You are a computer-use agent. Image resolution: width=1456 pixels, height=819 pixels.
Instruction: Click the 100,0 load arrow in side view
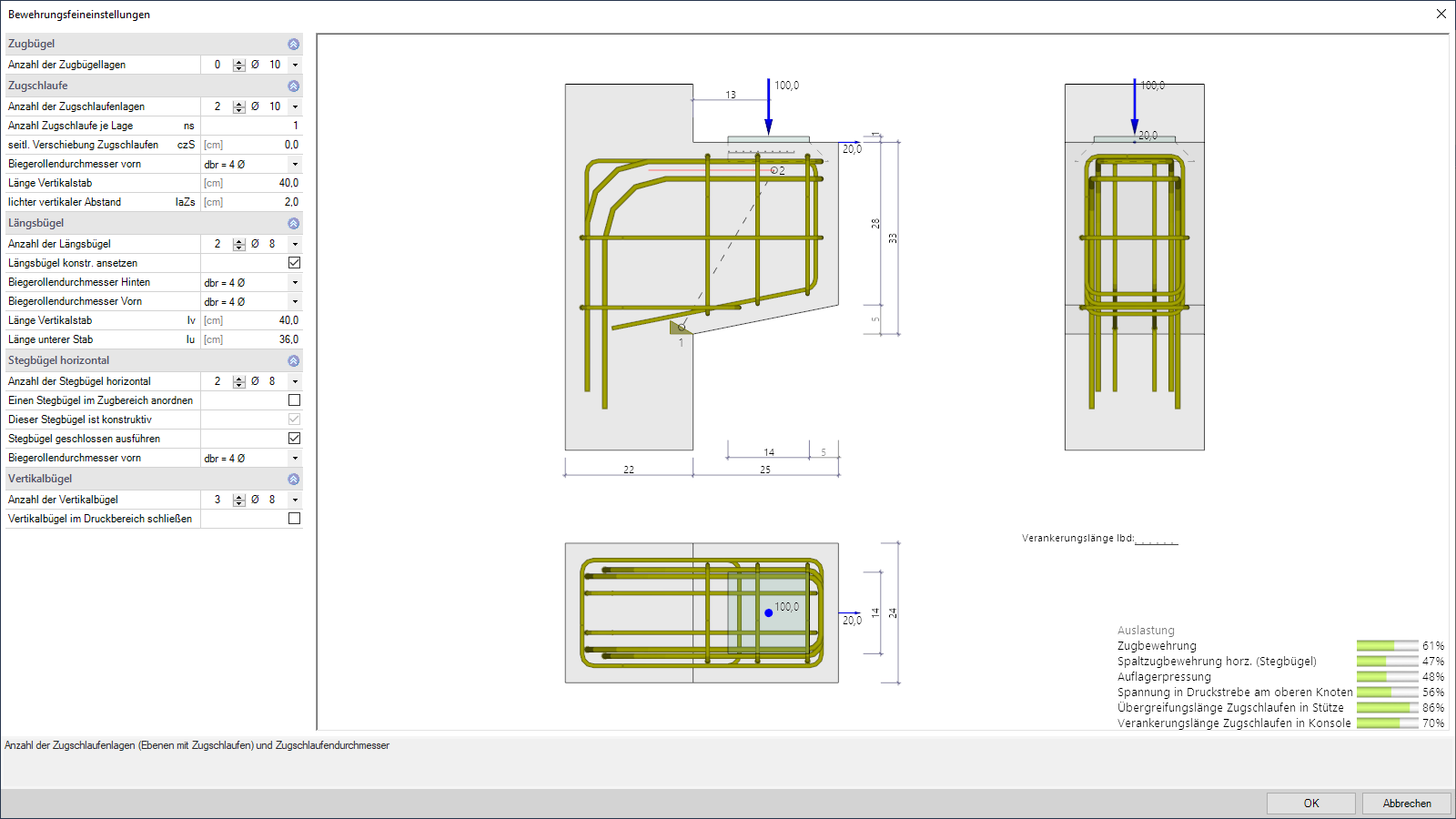tap(769, 107)
